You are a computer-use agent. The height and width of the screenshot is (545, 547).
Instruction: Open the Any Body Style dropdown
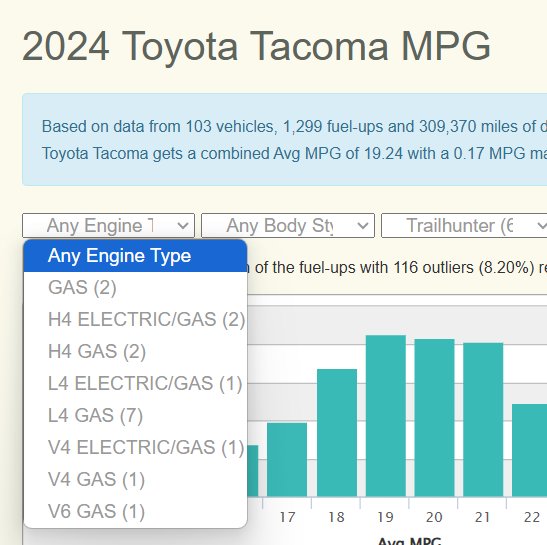[288, 225]
